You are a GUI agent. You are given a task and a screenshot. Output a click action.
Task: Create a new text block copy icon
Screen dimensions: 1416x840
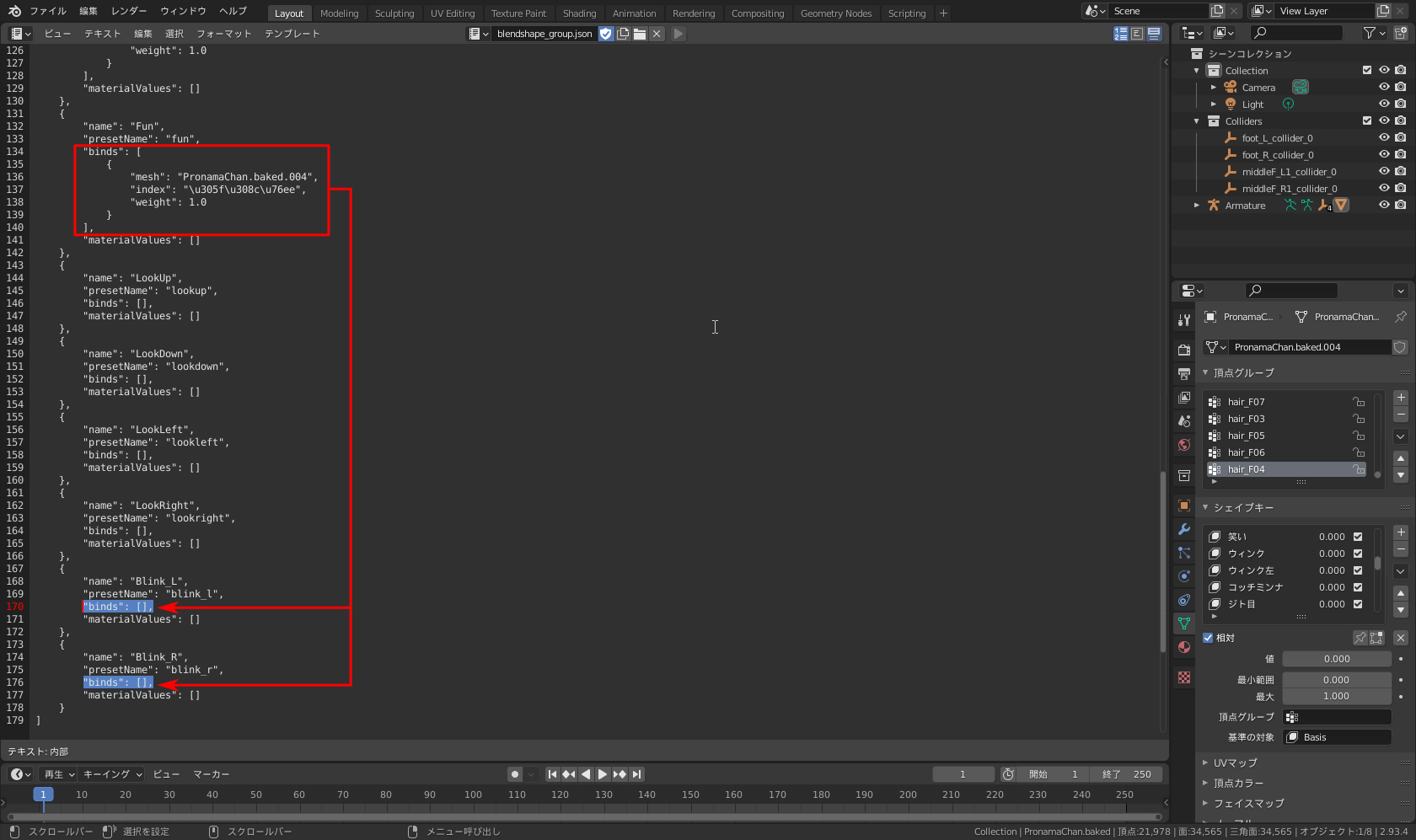(623, 34)
